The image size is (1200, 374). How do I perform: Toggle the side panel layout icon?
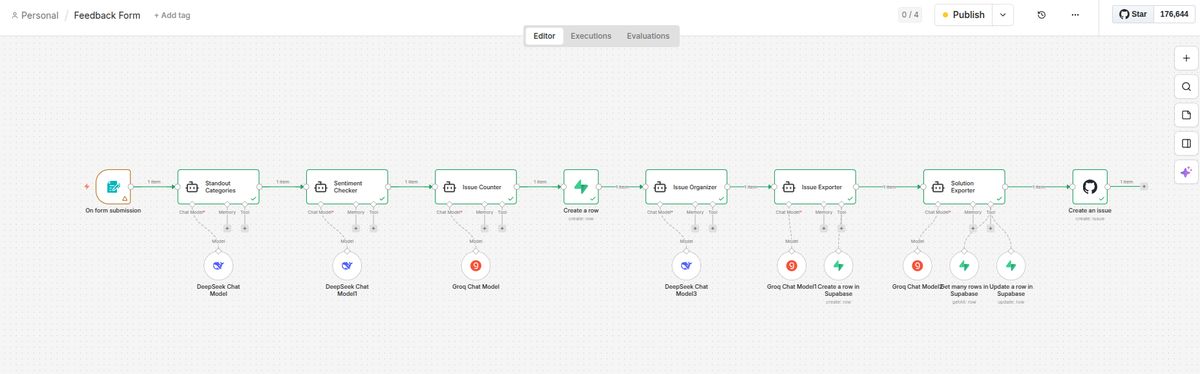click(1186, 144)
